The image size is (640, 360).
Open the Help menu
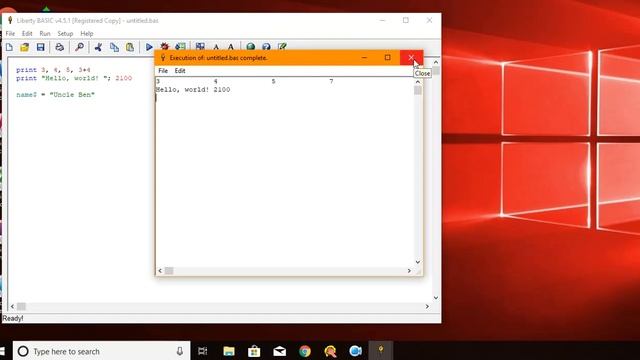pos(87,33)
